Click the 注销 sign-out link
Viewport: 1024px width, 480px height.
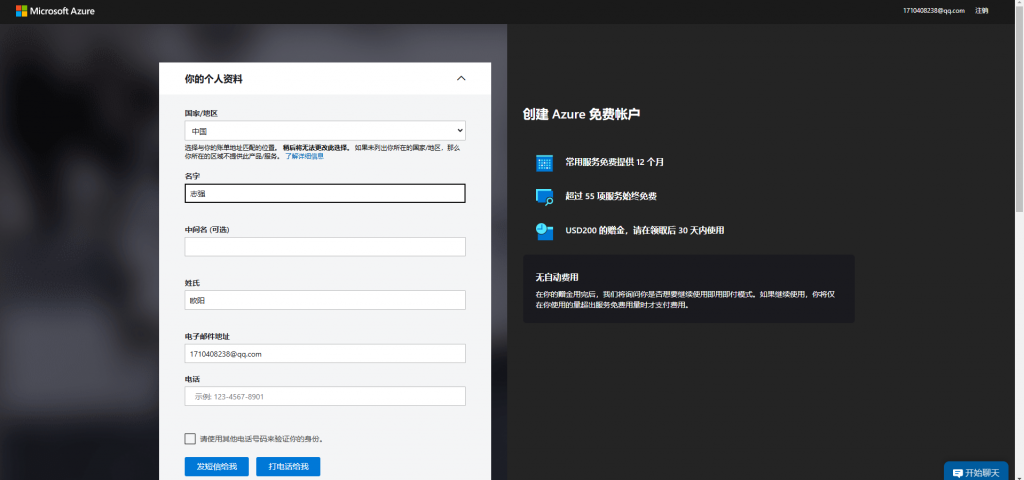982,10
